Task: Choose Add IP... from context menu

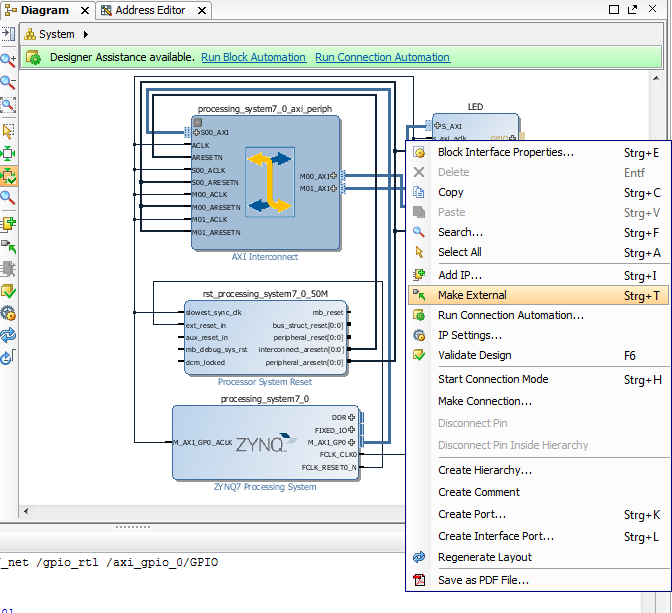Action: coord(538,275)
